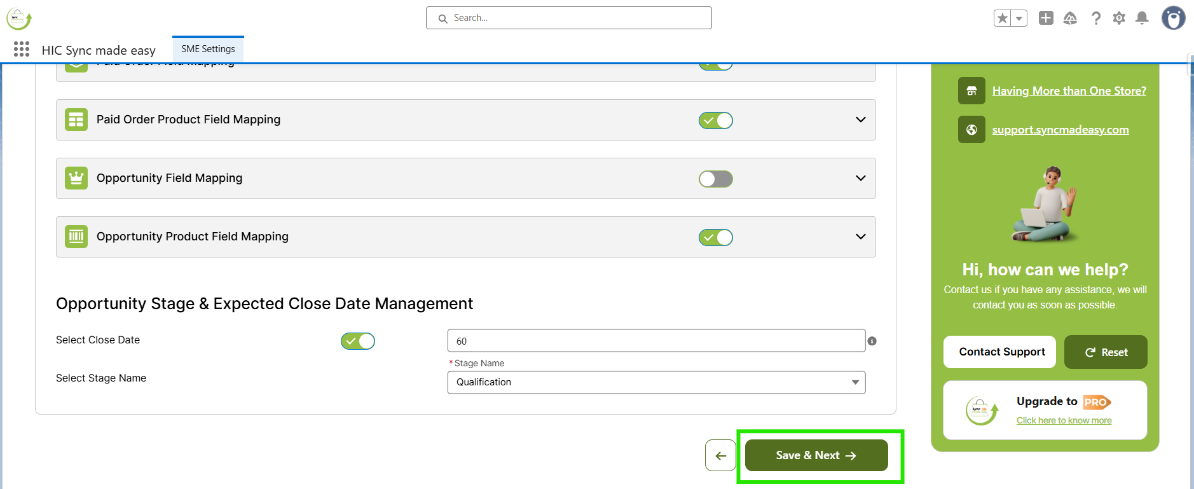Switch to the SME Settings tab
Viewport: 1194px width, 489px height.
click(x=208, y=49)
